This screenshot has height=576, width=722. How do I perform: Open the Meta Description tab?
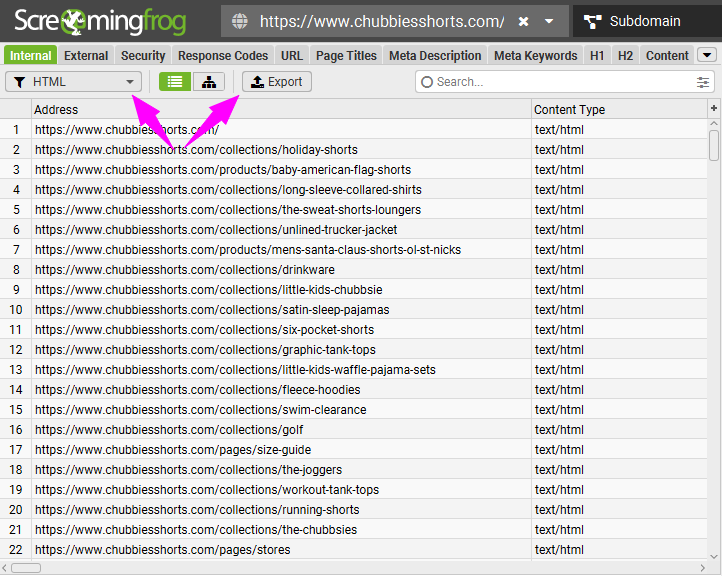435,56
